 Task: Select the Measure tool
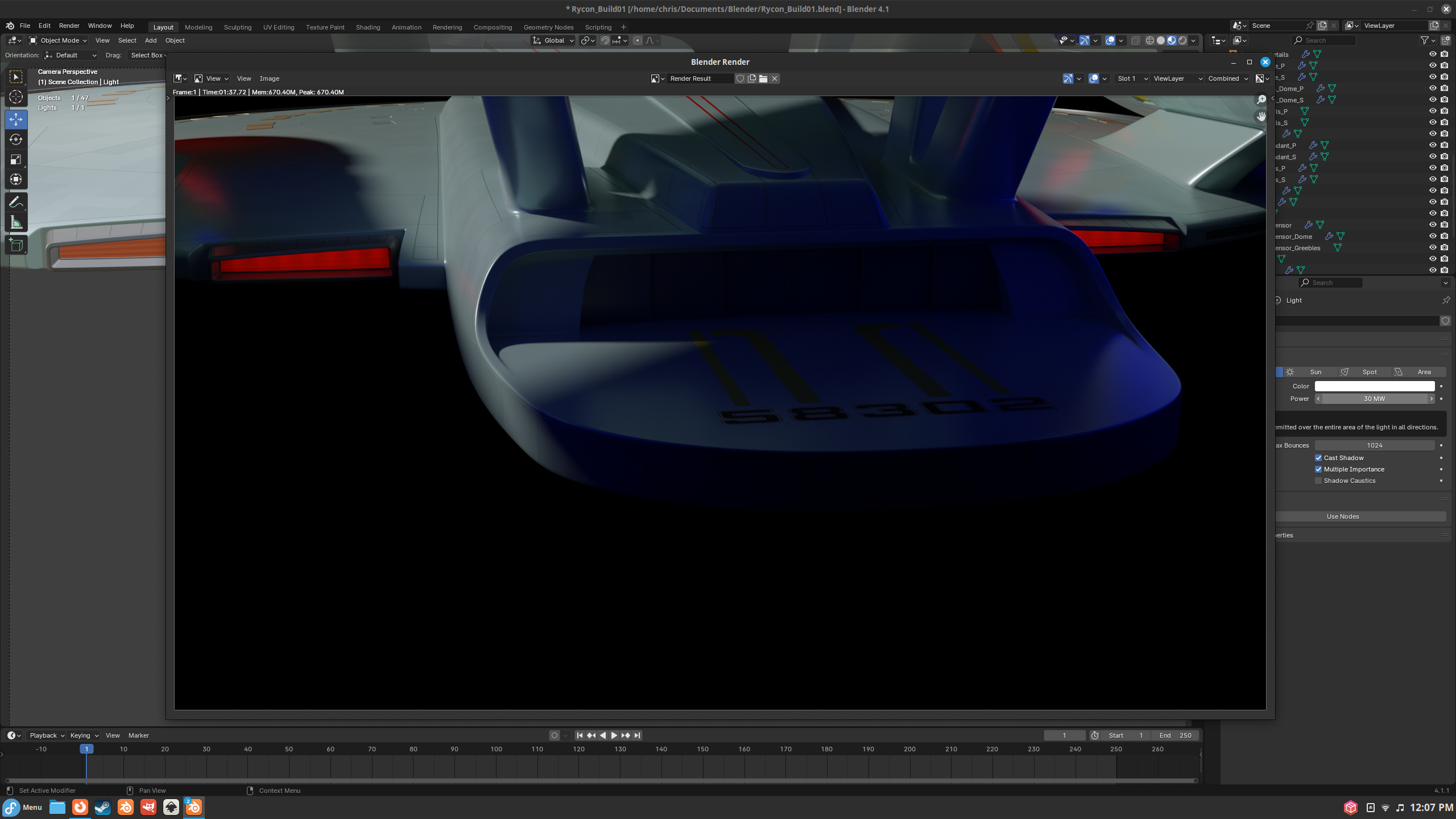pyautogui.click(x=16, y=222)
